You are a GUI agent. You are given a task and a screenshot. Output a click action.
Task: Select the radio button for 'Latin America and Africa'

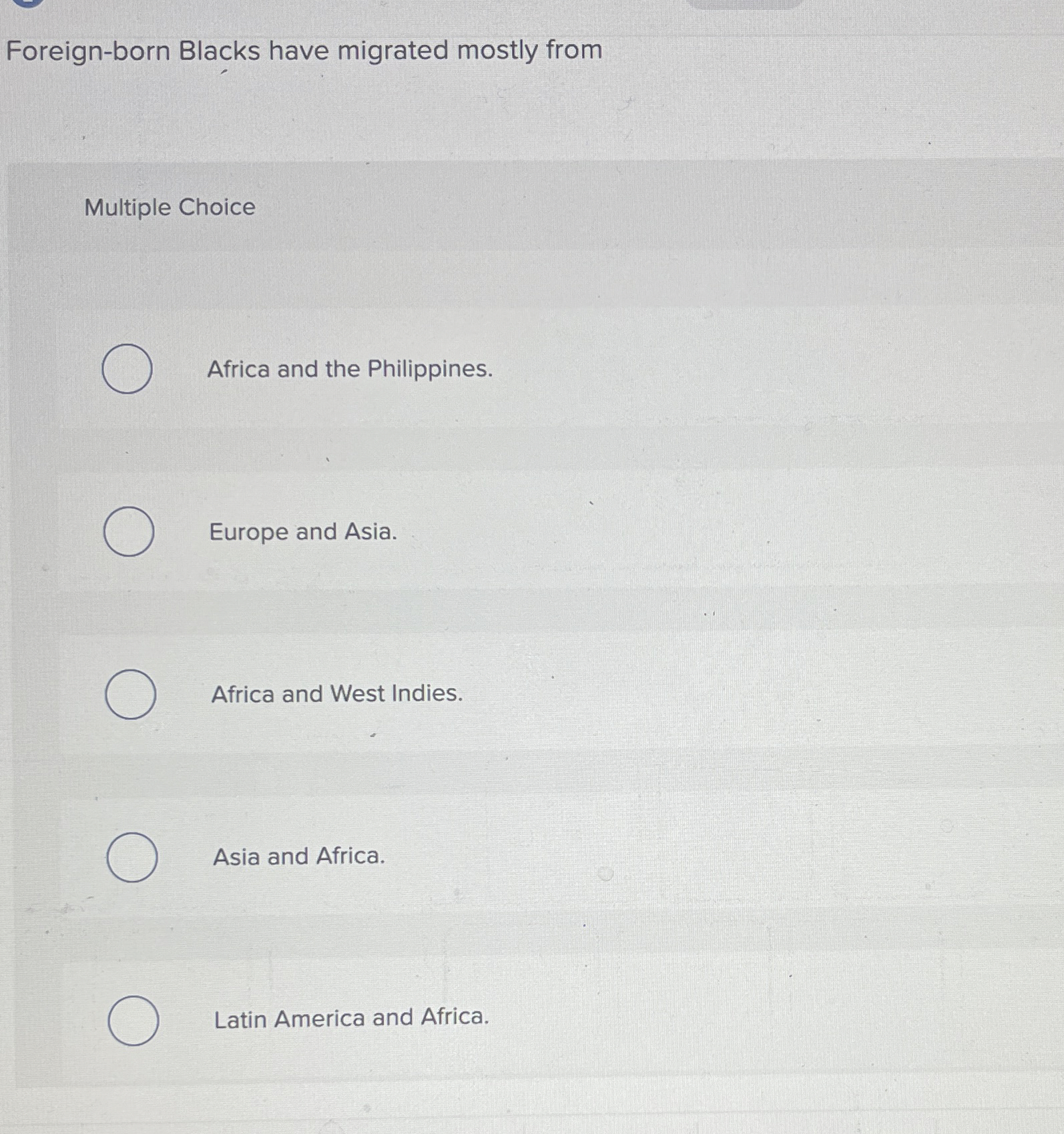[134, 1018]
